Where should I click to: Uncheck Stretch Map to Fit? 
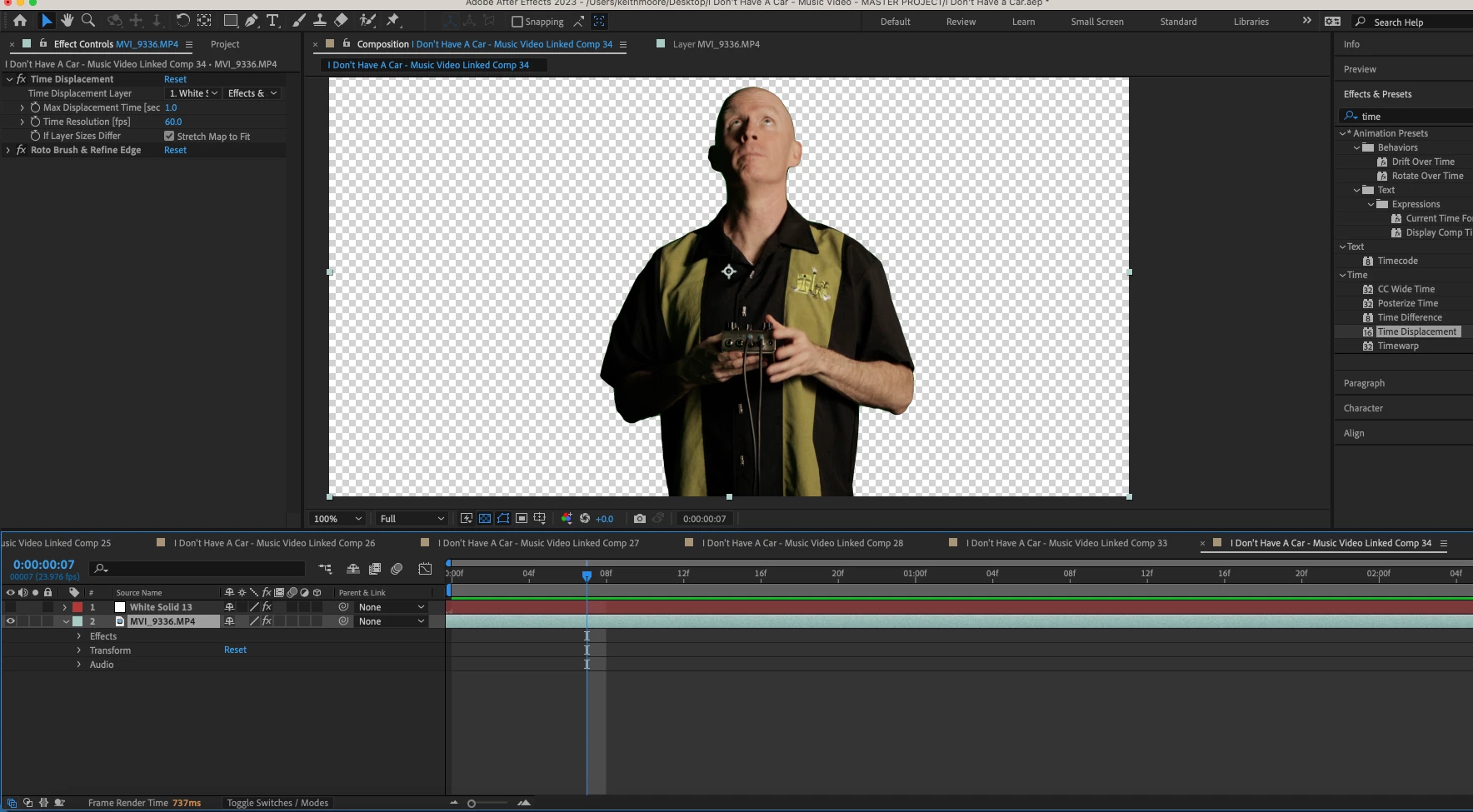169,136
